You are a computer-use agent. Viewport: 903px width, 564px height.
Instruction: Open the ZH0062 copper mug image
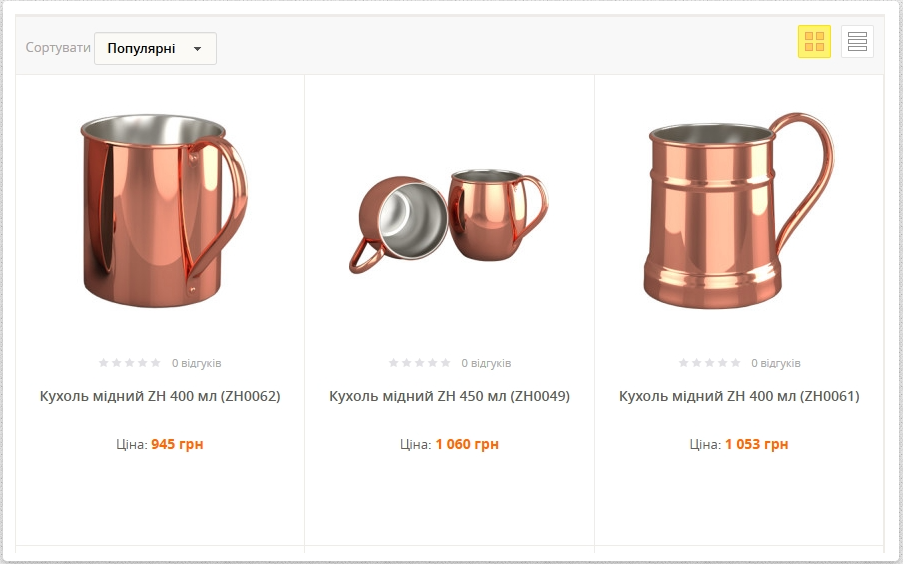[163, 210]
